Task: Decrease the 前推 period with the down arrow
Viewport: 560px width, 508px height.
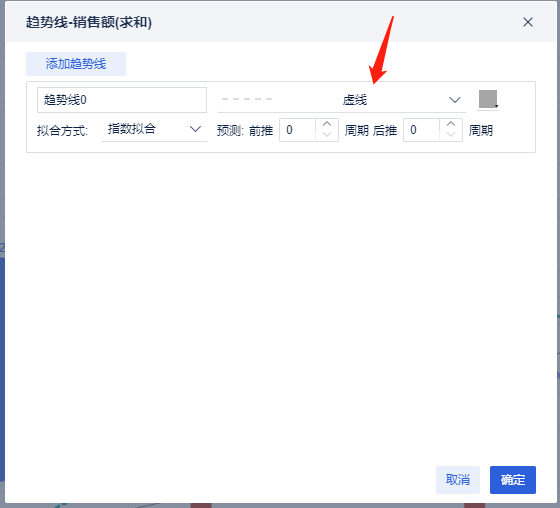Action: (x=327, y=135)
